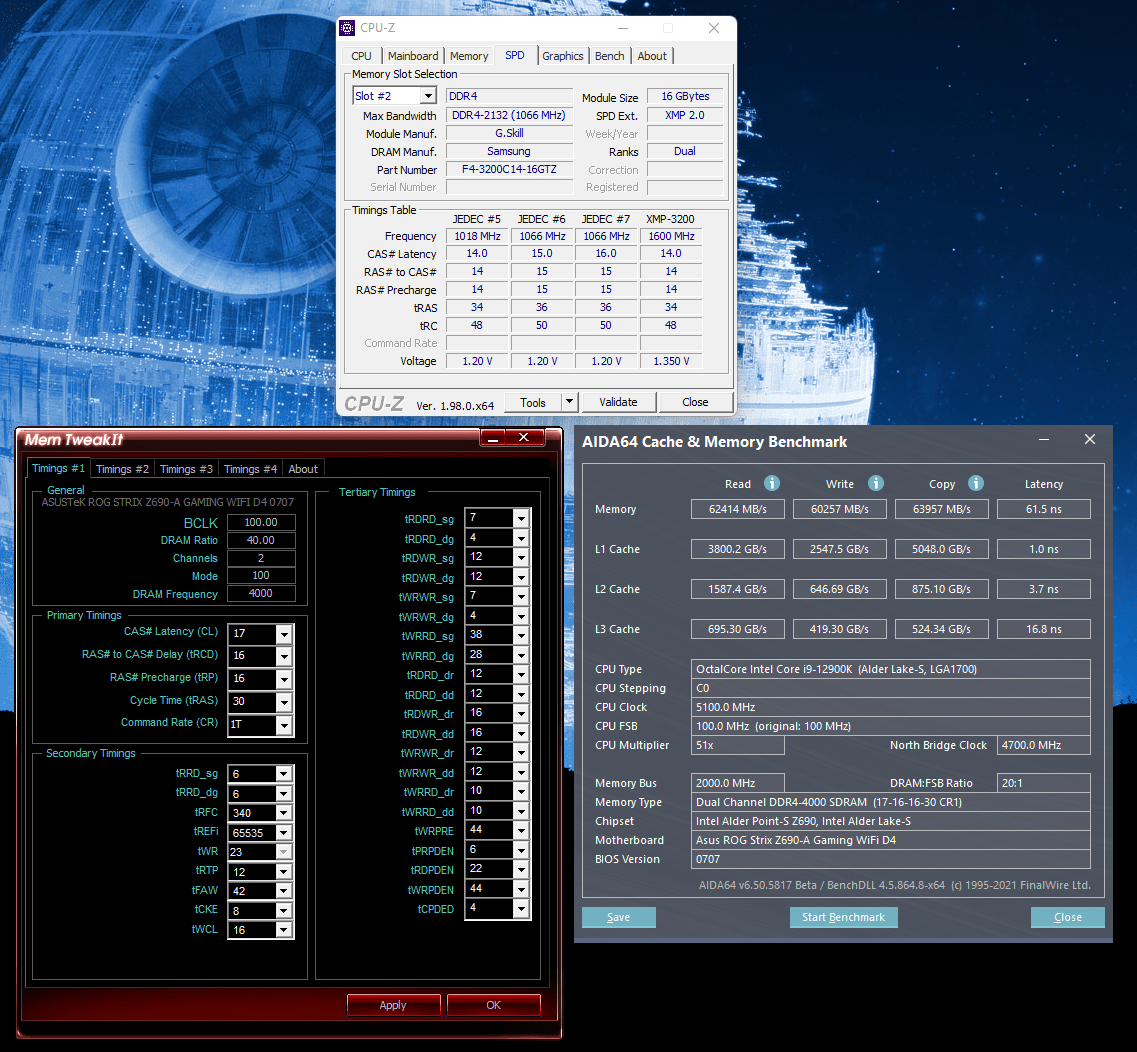Viewport: 1137px width, 1052px height.
Task: Click the Module Size 16 GBytes field
Action: pos(685,96)
